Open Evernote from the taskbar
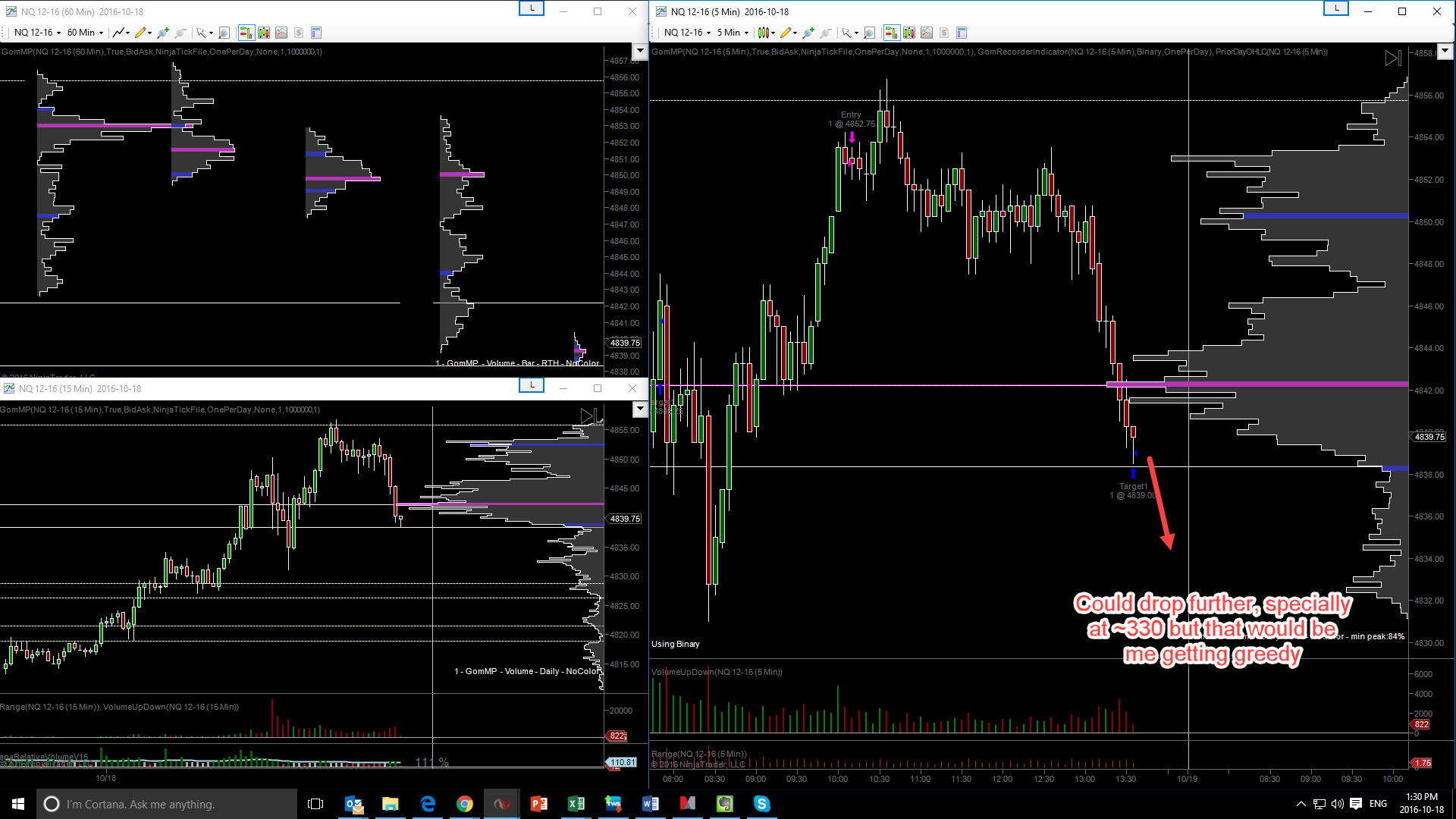This screenshot has width=1456, height=819. coord(725,804)
